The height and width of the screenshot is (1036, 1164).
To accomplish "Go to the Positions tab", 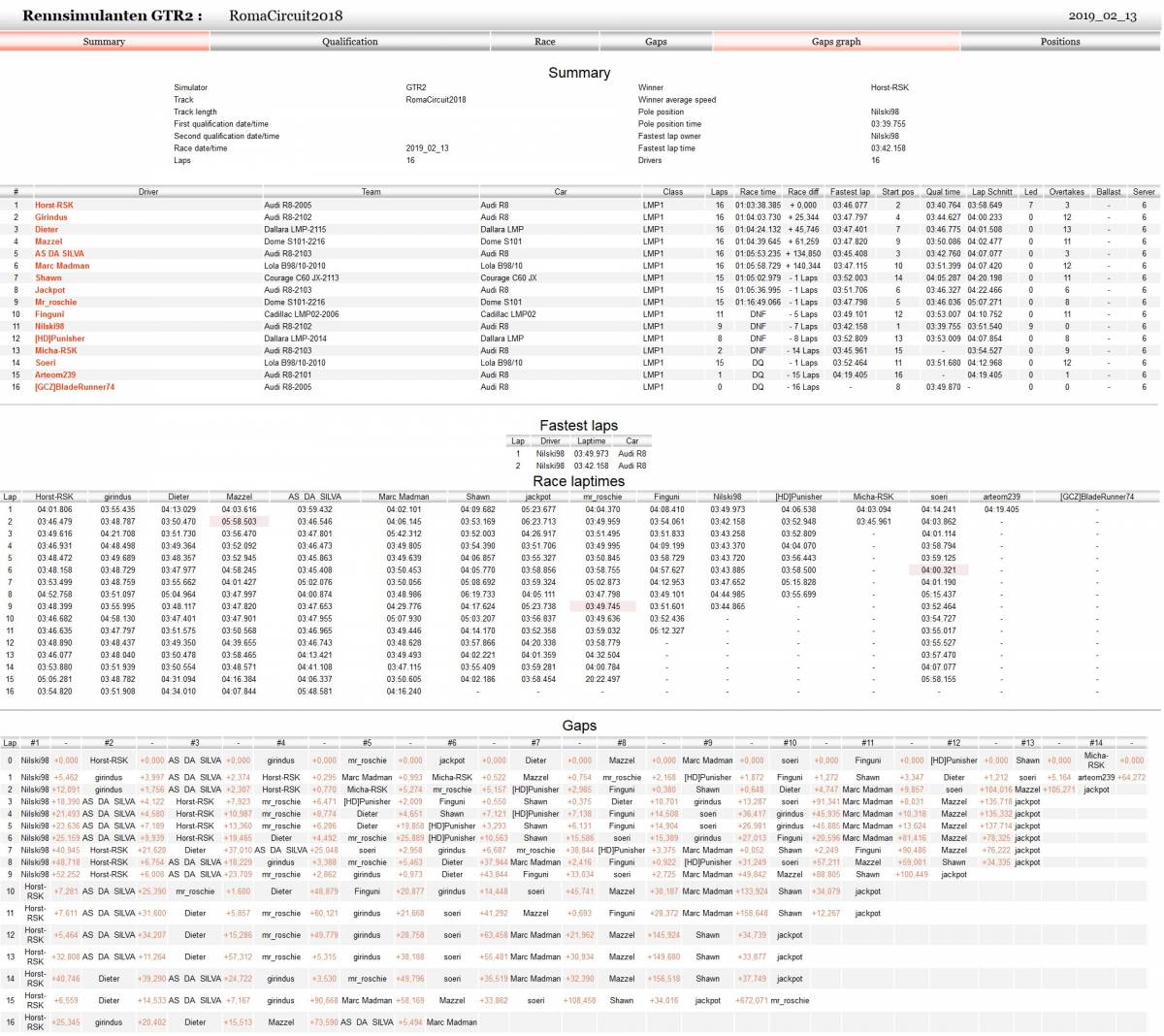I will click(x=1059, y=42).
